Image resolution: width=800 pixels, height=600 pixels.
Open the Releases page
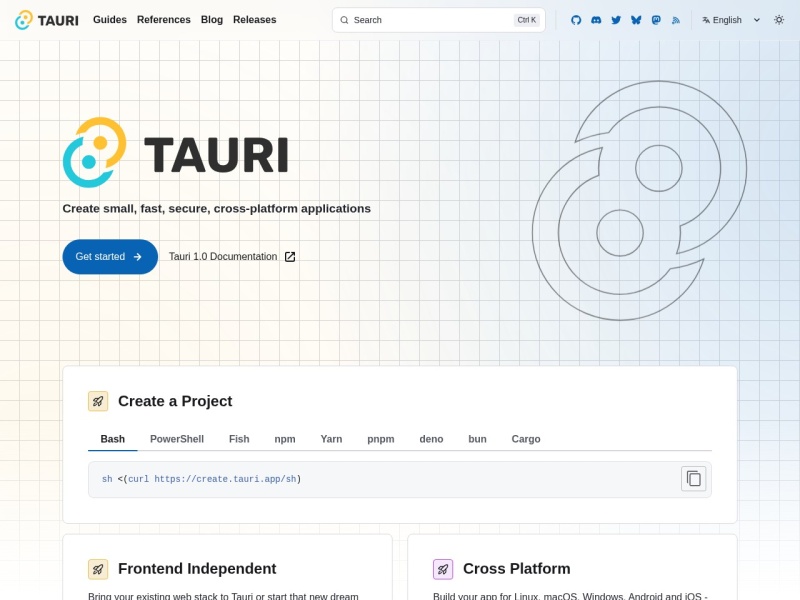255,19
